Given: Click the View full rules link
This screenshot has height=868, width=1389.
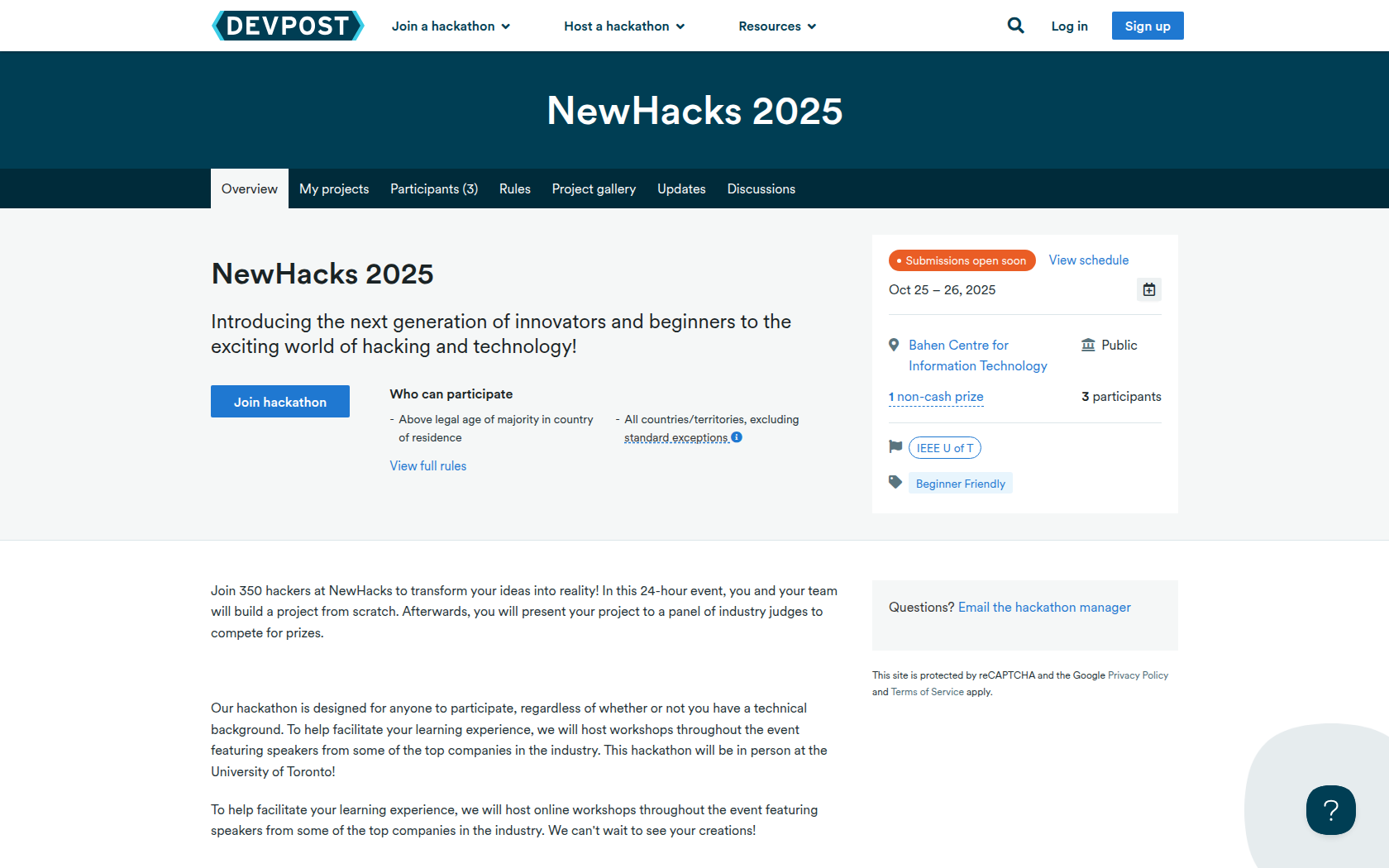Looking at the screenshot, I should pos(427,466).
